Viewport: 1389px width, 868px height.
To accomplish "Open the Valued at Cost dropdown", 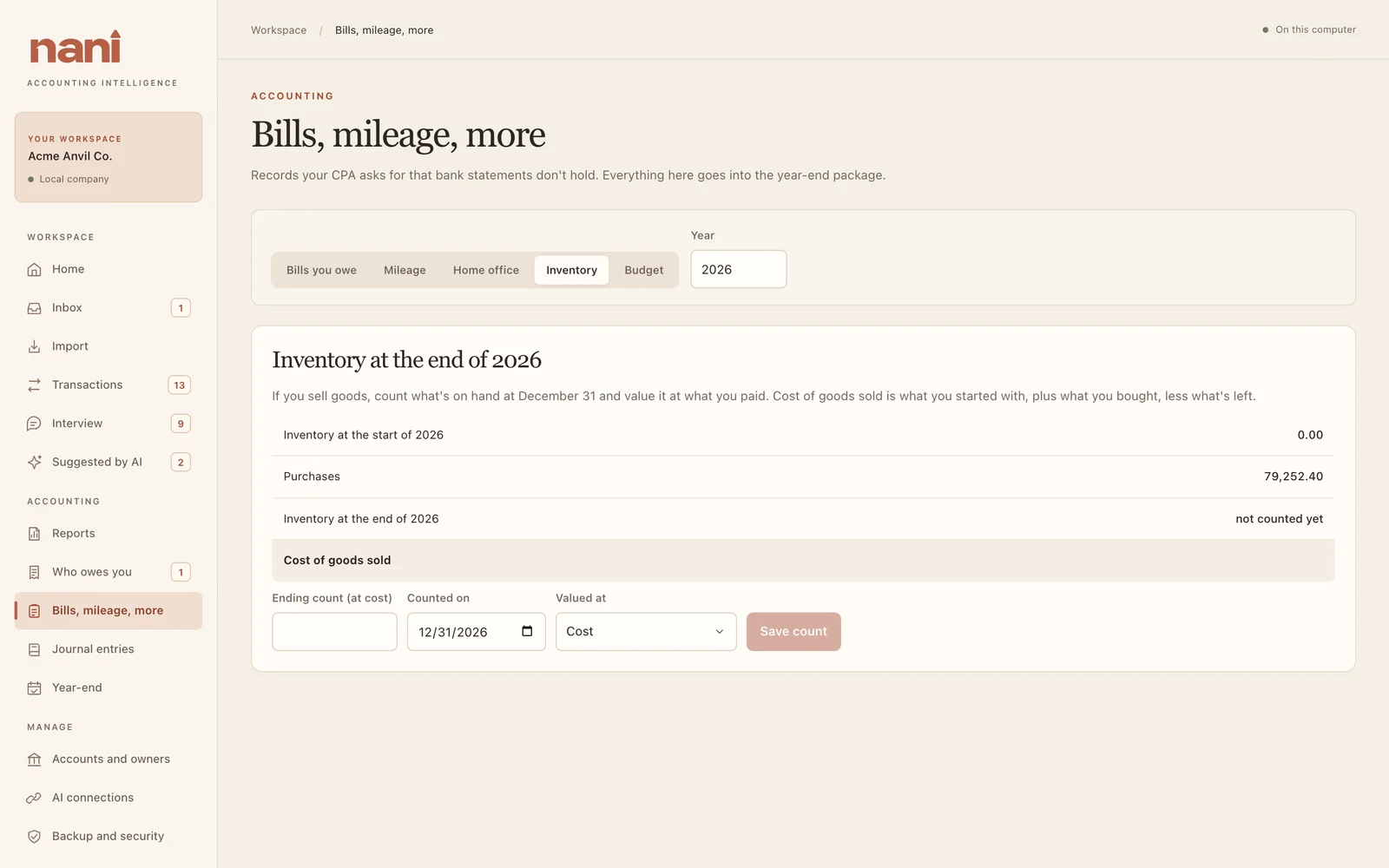I will tap(646, 632).
